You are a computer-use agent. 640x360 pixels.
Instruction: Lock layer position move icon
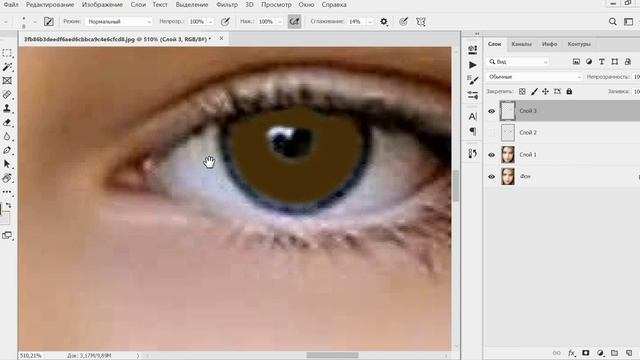[x=545, y=91]
